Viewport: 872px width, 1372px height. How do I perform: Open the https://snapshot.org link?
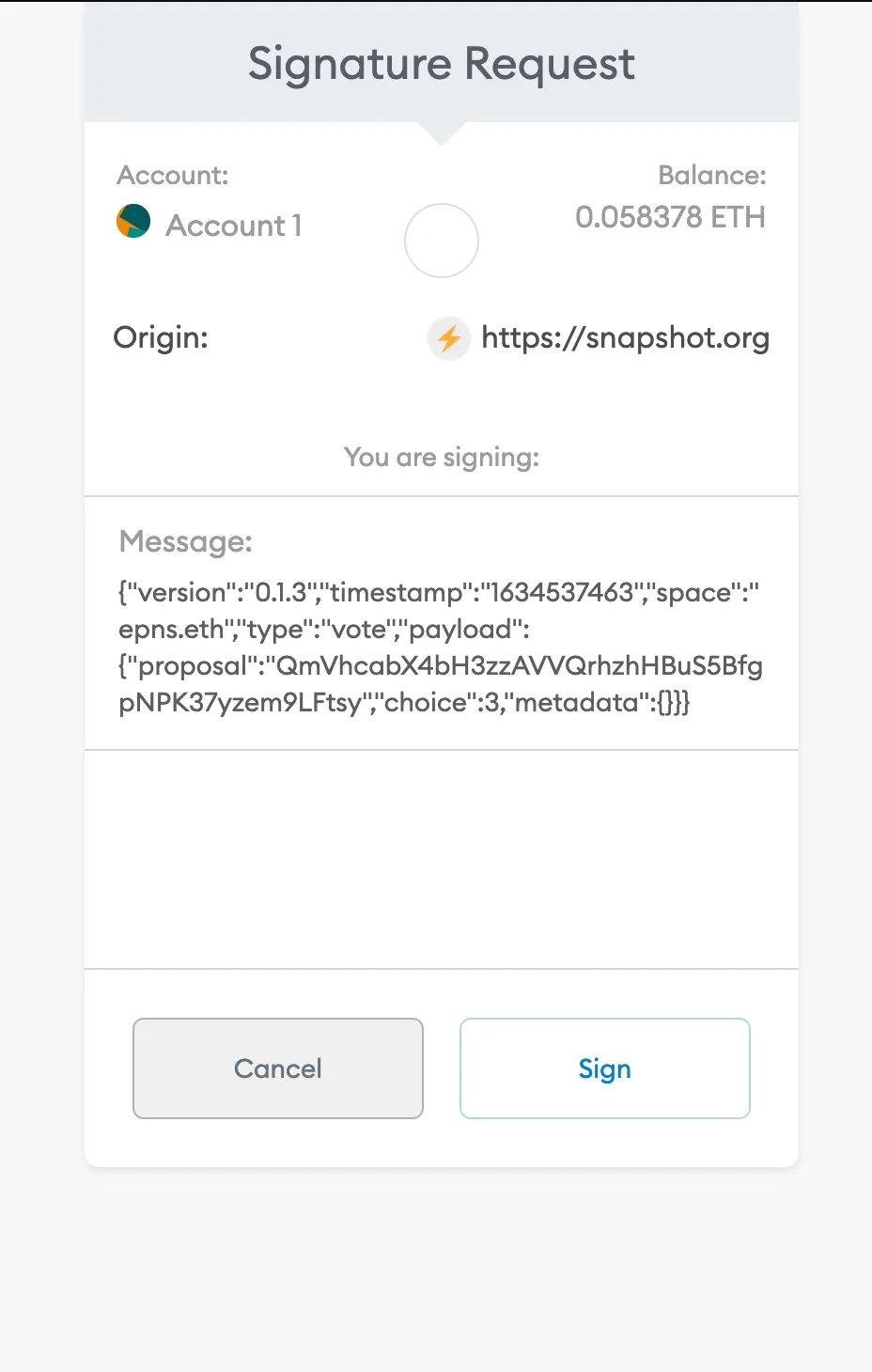626,338
